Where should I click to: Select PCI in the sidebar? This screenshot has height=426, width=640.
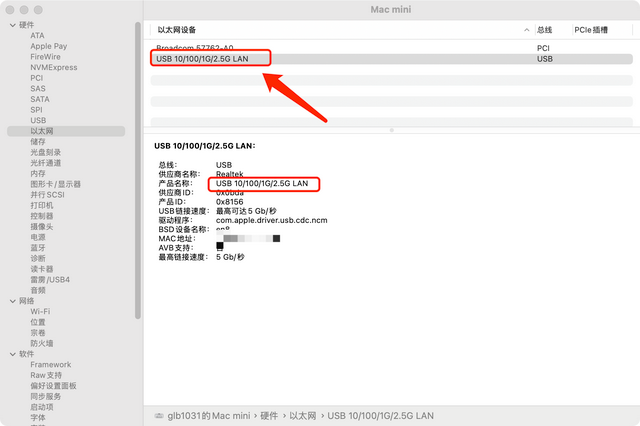click(x=37, y=78)
